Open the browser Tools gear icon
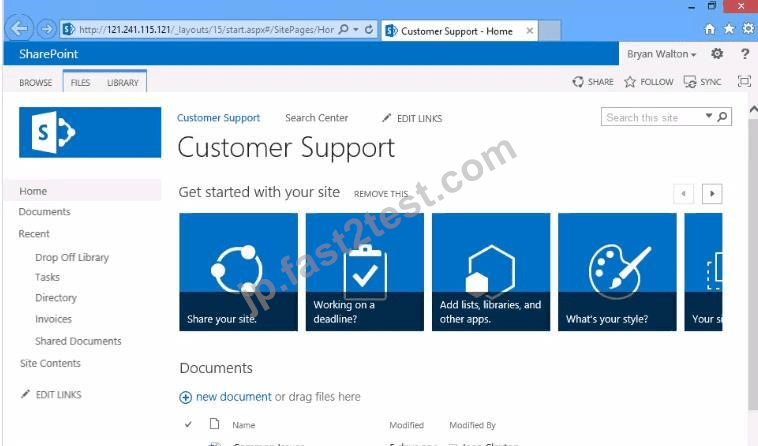 tap(748, 29)
